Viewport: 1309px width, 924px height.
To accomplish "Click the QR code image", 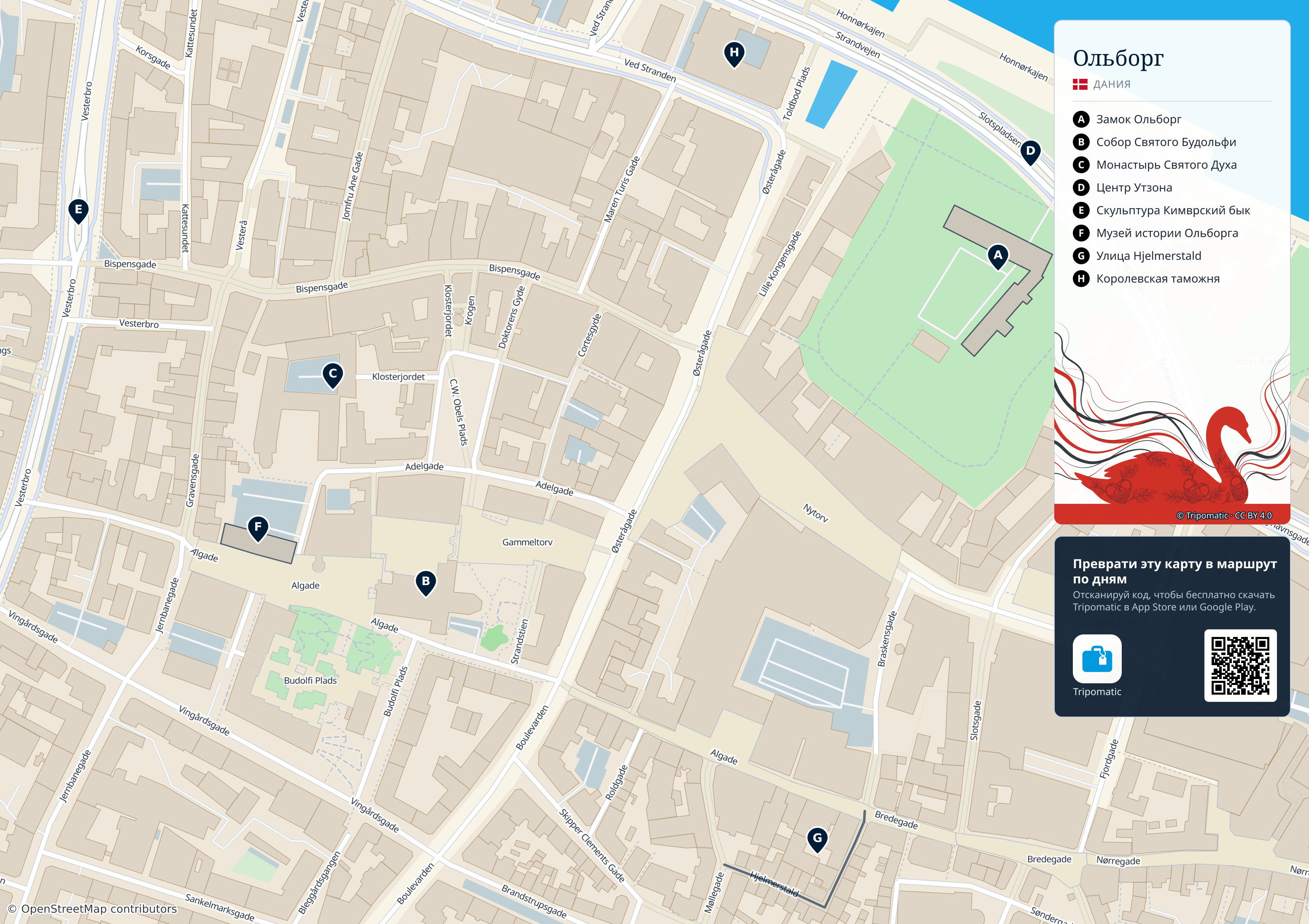I will 1240,665.
